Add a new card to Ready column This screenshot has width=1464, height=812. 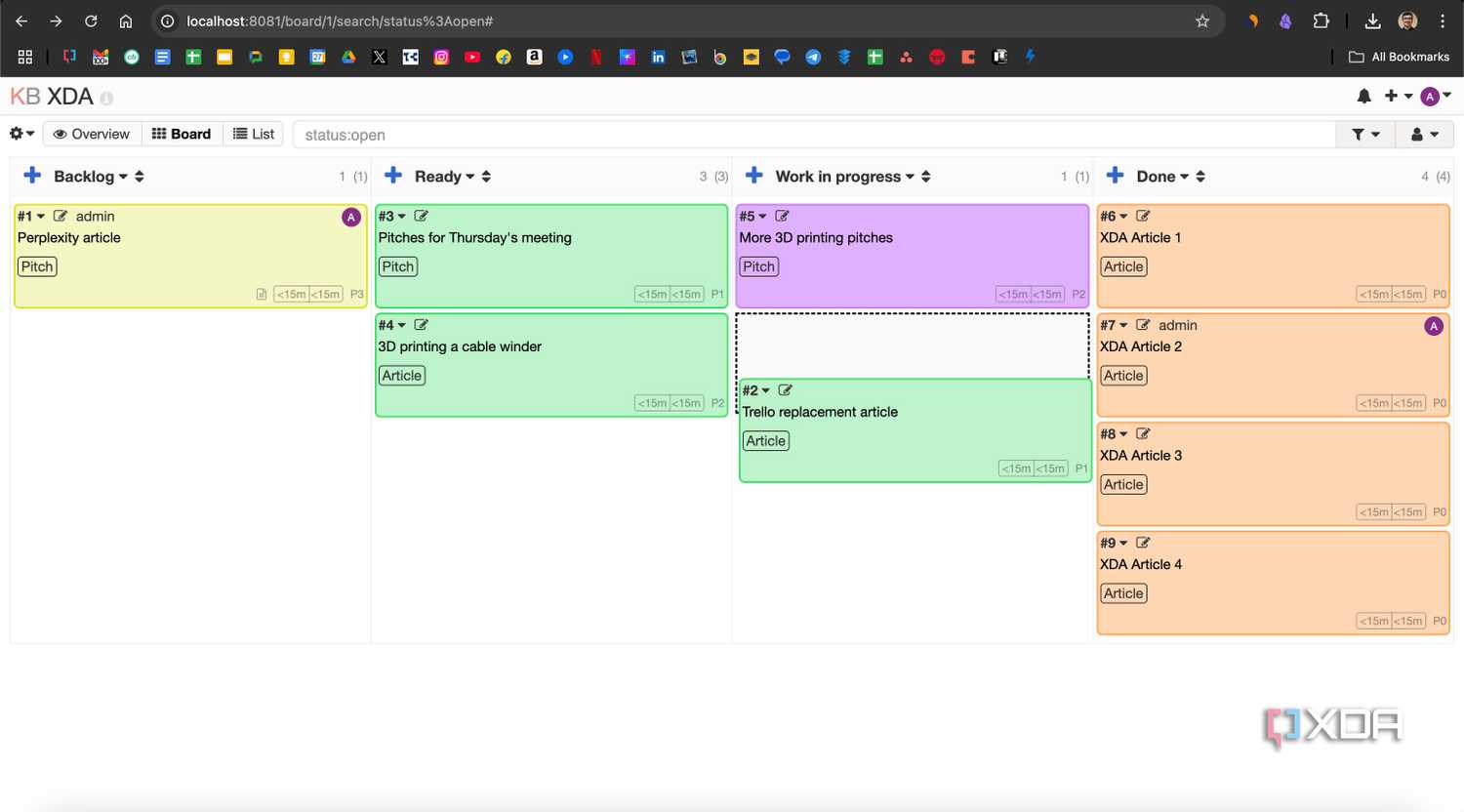393,176
